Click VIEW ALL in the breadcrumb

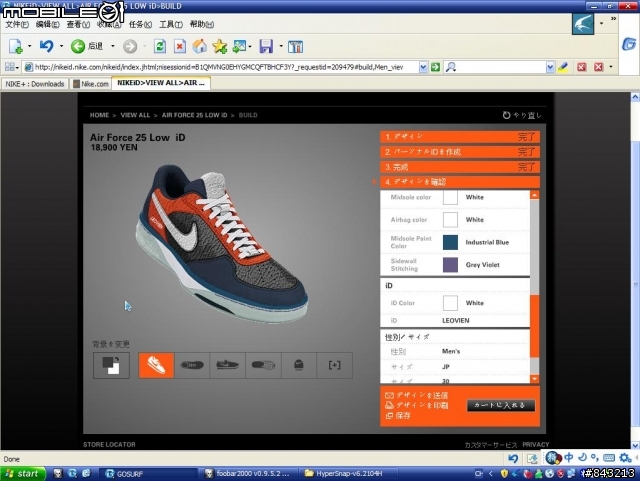(x=135, y=115)
